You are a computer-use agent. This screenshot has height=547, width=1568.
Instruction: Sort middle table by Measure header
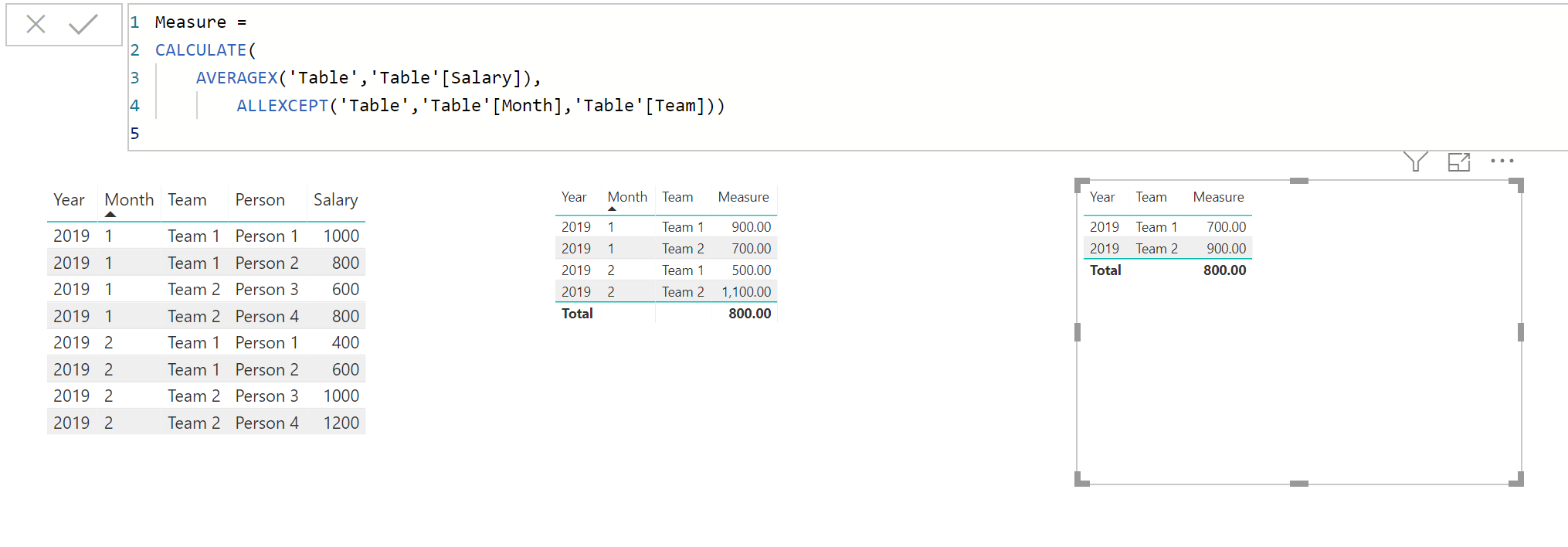click(743, 197)
